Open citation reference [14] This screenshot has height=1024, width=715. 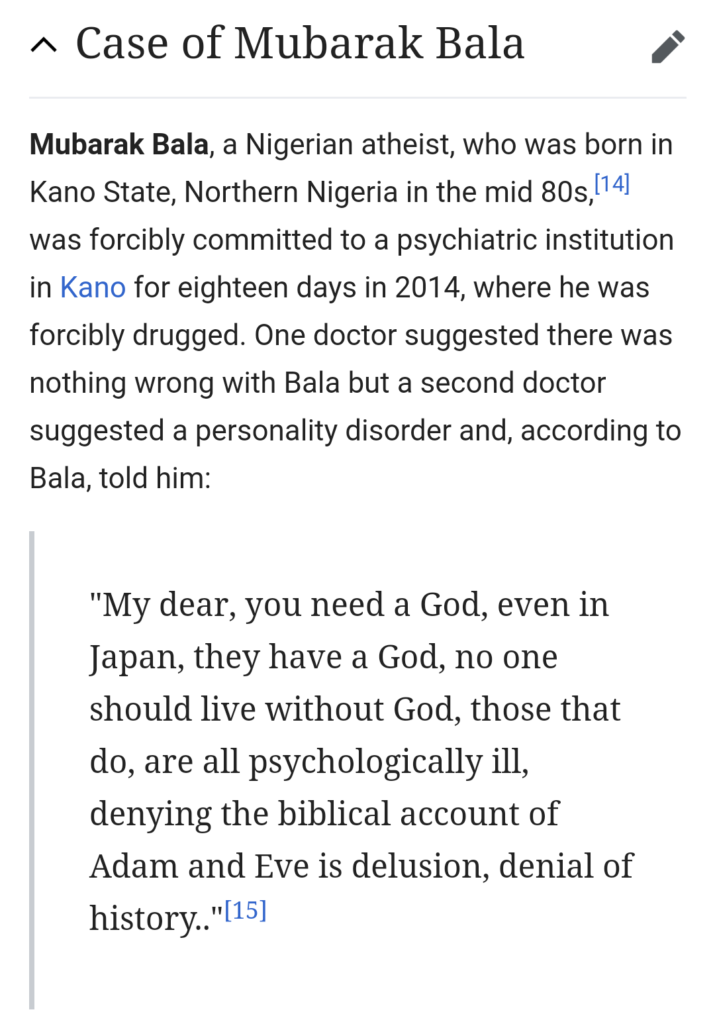pos(611,183)
